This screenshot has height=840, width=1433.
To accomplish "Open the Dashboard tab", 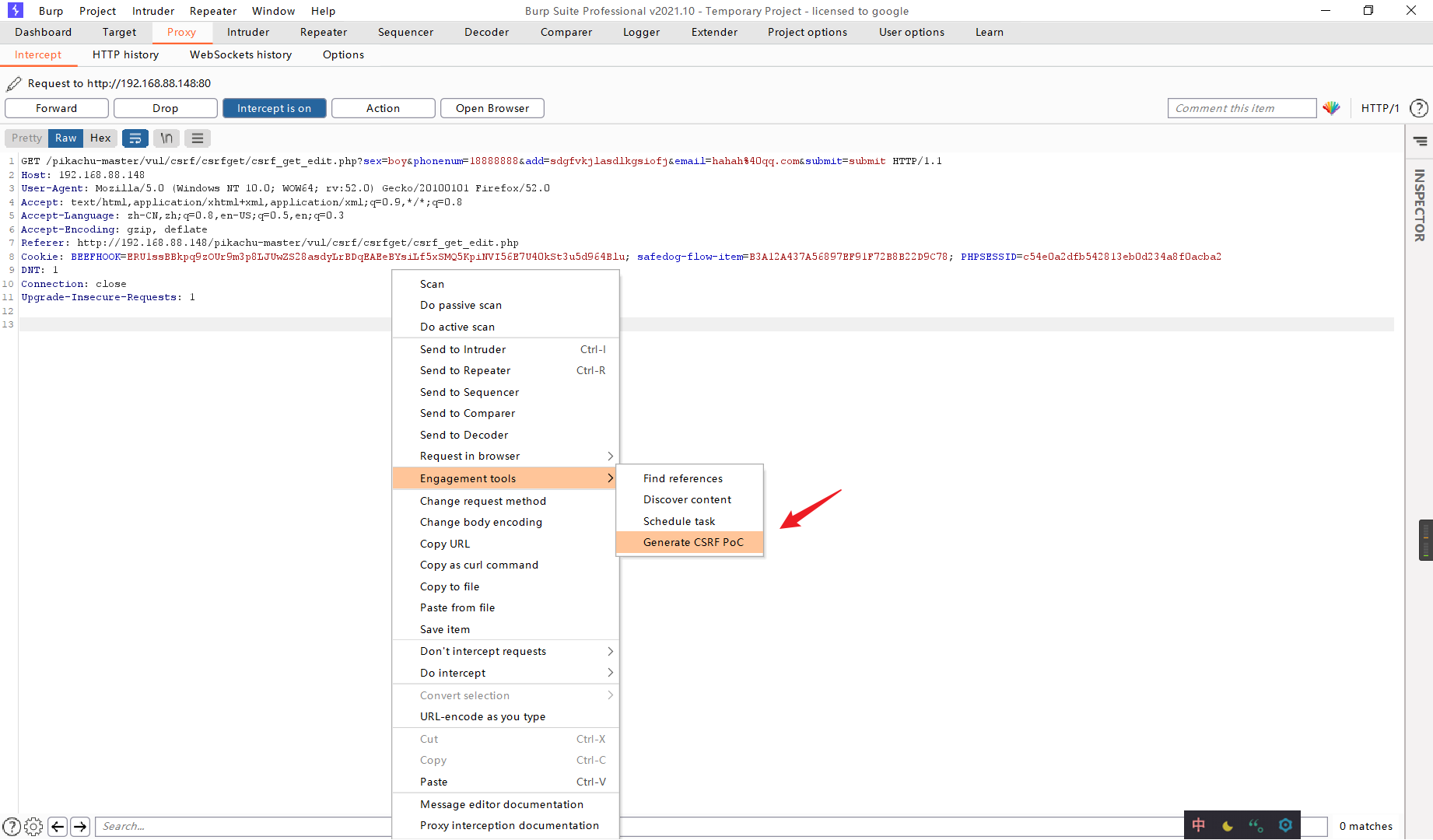I will pyautogui.click(x=43, y=32).
